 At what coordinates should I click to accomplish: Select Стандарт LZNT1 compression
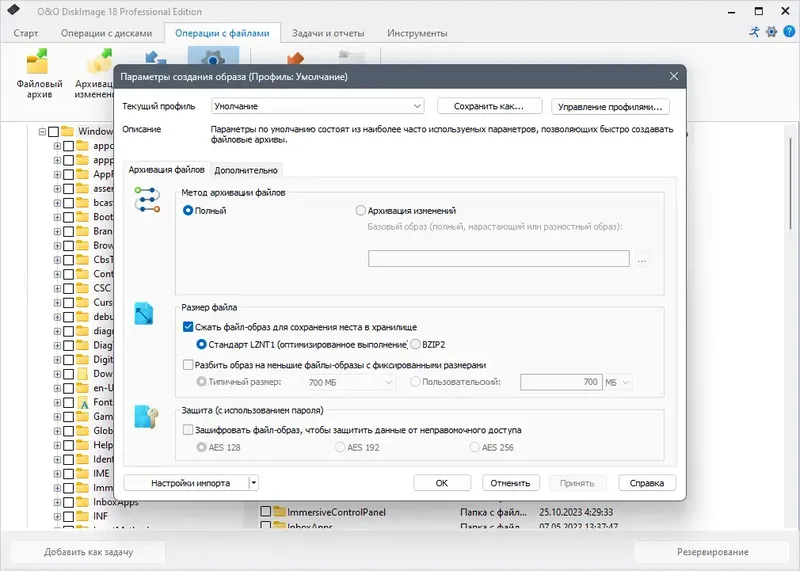coord(202,344)
